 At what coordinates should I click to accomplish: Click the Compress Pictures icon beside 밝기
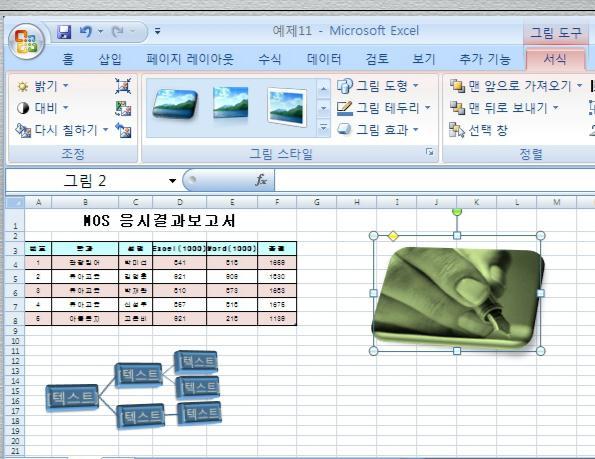pyautogui.click(x=123, y=86)
